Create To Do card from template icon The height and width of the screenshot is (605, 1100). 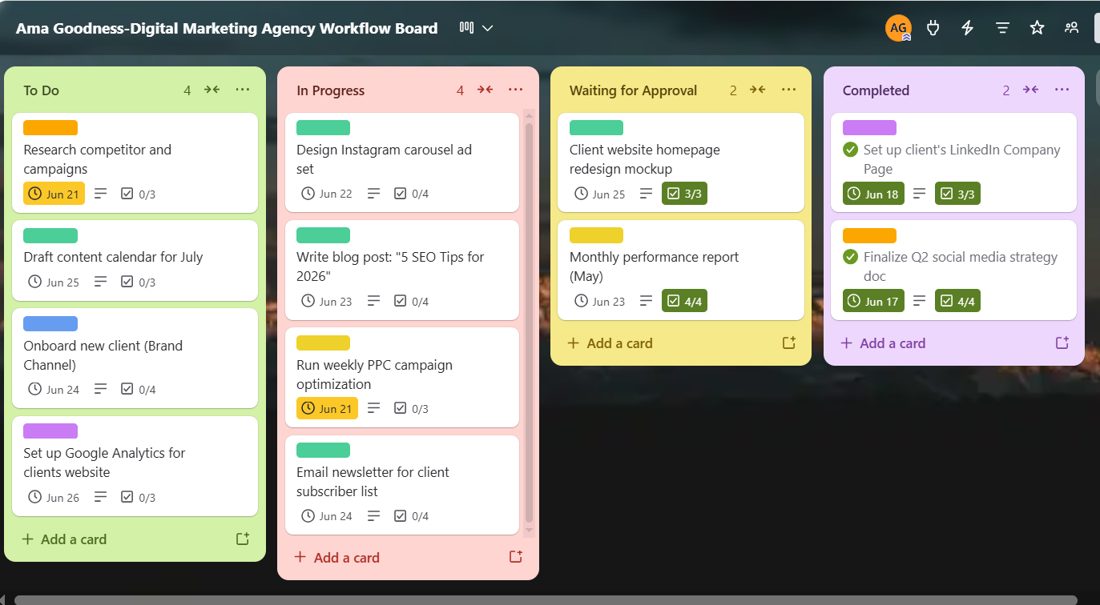pyautogui.click(x=243, y=539)
